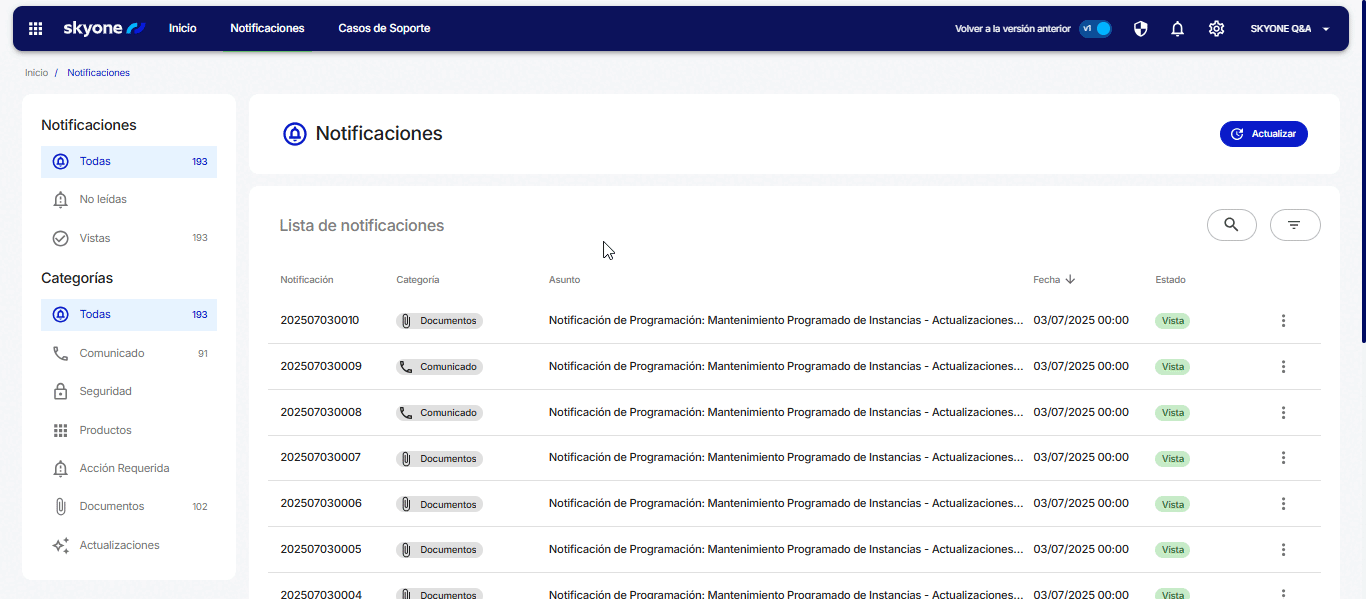This screenshot has height=599, width=1366.
Task: Click the Inicio breadcrumb link
Action: click(36, 73)
